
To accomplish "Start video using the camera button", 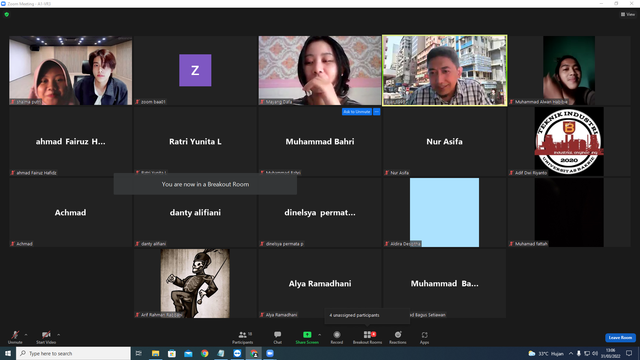I will (x=46, y=337).
